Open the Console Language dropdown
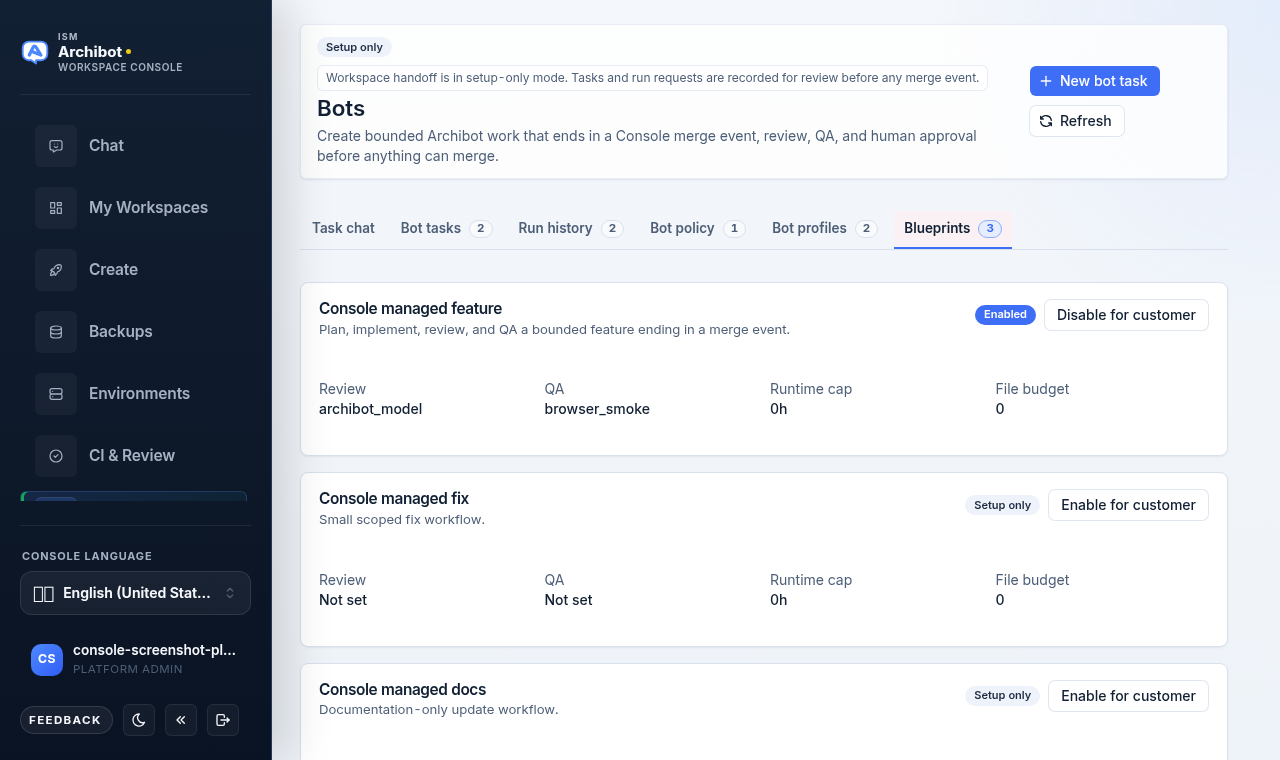The image size is (1280, 760). point(135,593)
